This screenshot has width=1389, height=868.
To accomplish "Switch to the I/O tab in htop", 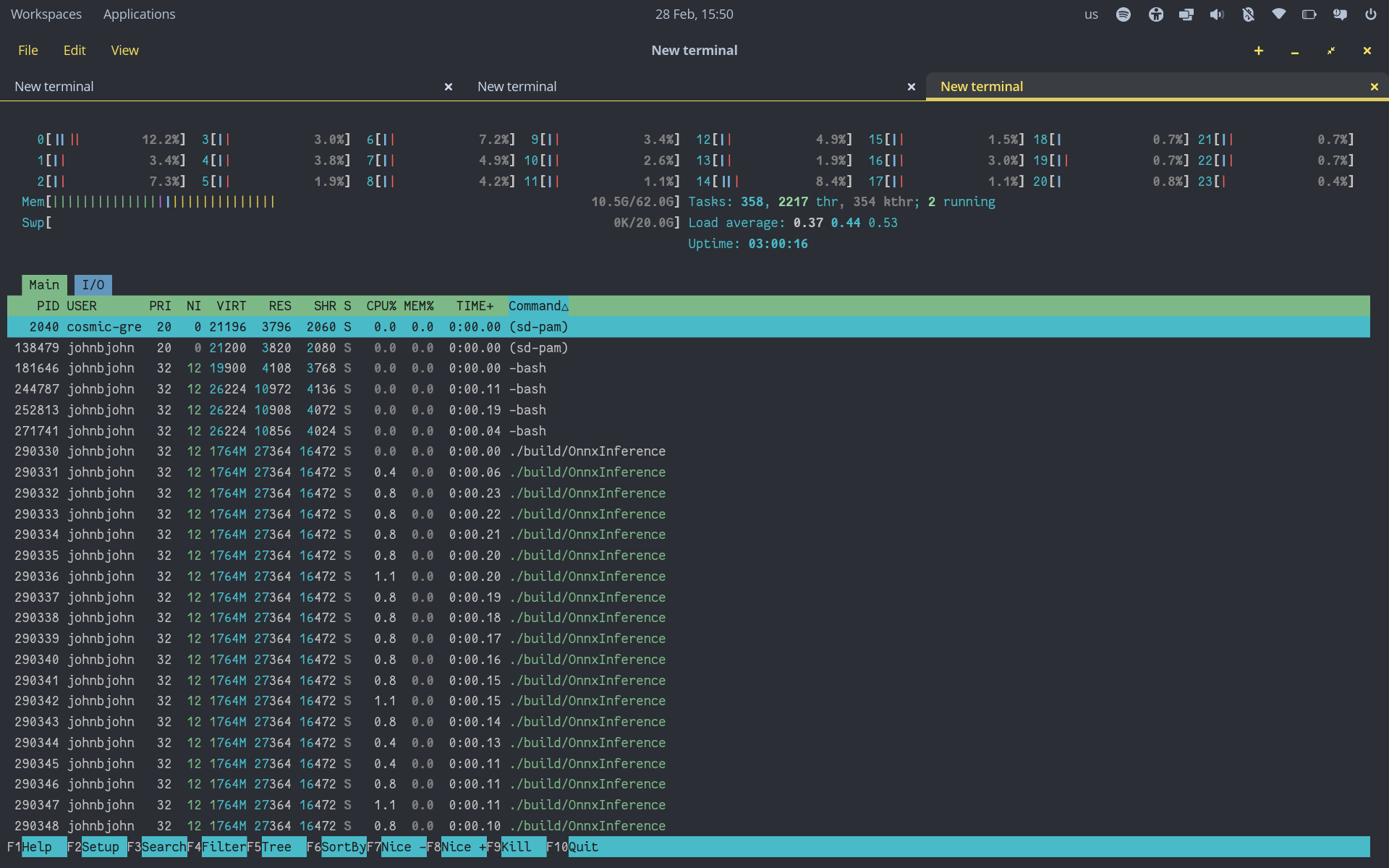I will pyautogui.click(x=93, y=284).
